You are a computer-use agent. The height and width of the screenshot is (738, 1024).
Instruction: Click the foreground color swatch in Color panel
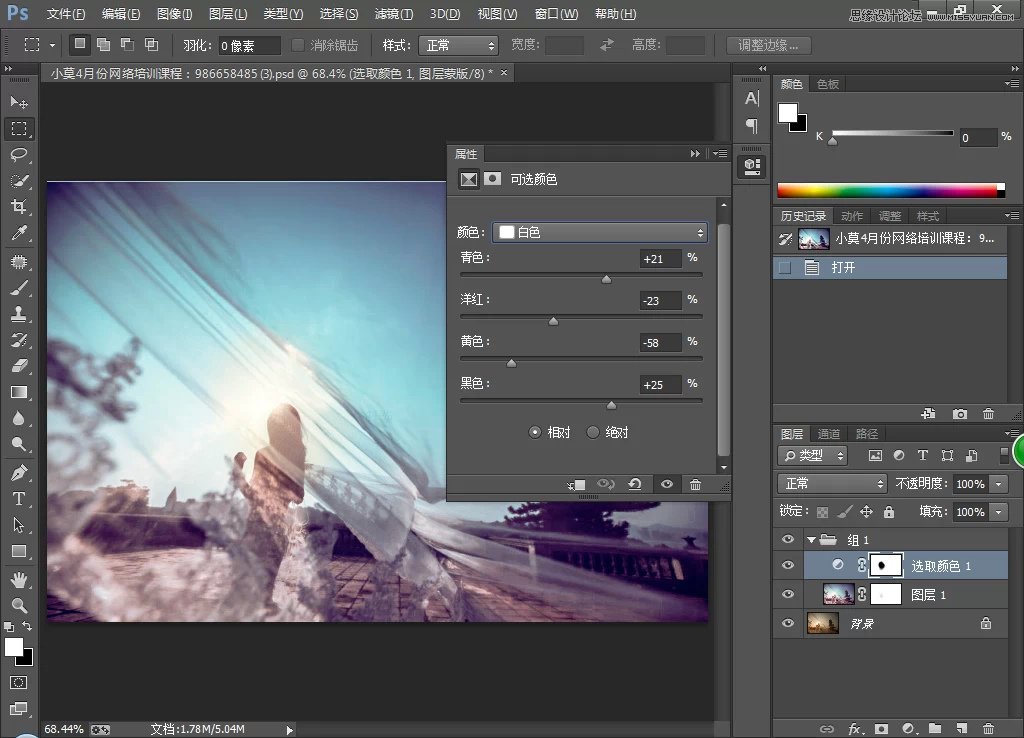point(788,113)
